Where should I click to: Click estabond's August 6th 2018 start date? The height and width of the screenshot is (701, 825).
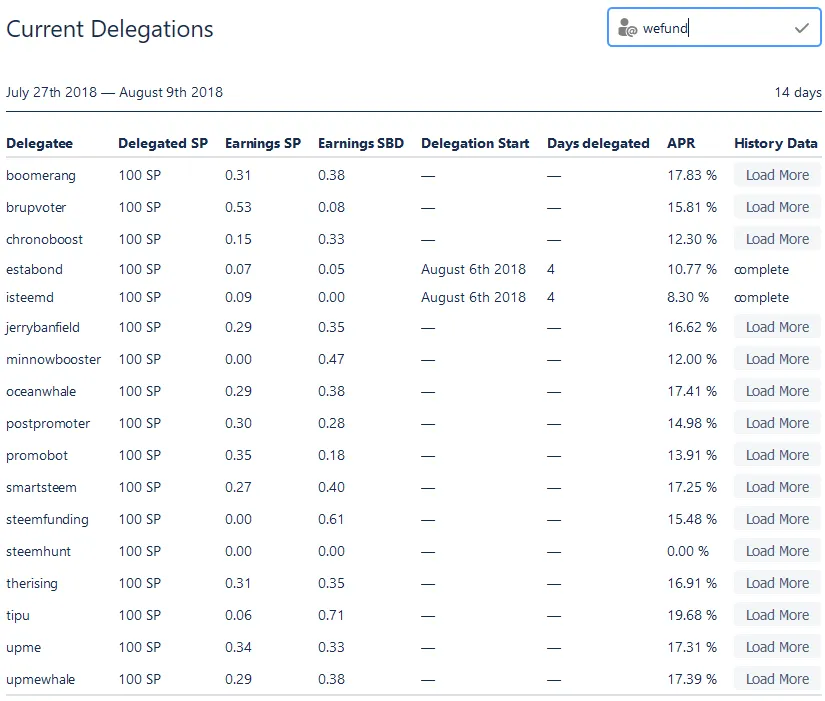pos(473,269)
